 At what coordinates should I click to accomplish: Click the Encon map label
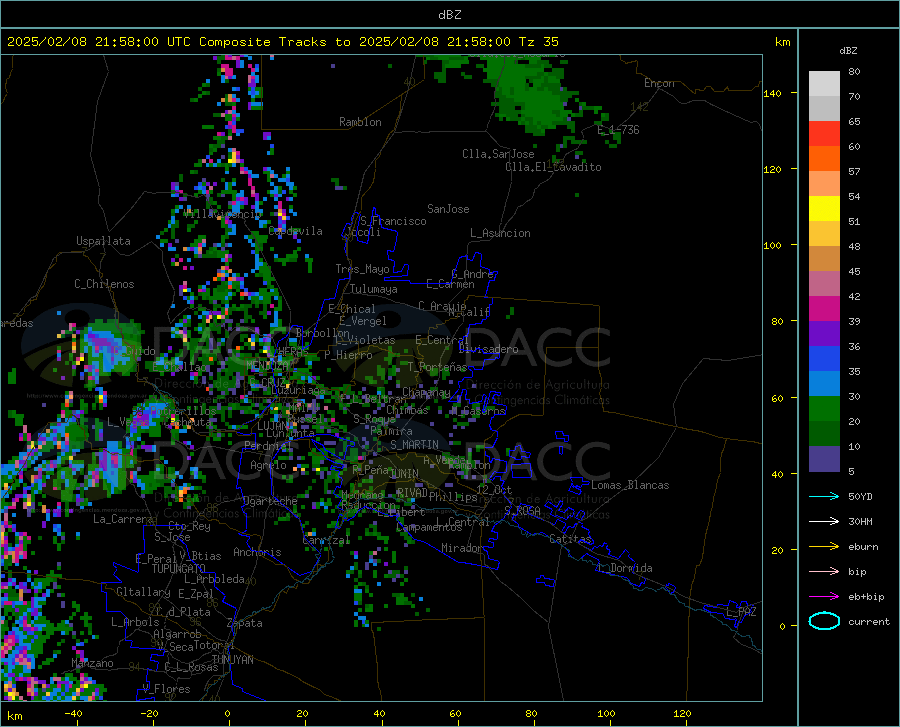click(659, 83)
